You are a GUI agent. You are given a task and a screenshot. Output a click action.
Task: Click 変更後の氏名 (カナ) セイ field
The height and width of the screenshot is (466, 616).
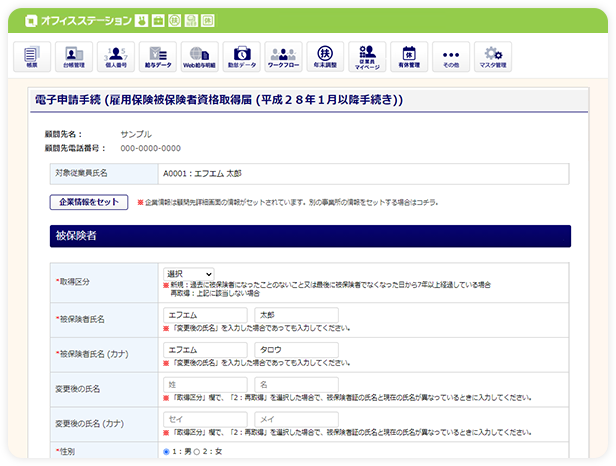click(205, 419)
